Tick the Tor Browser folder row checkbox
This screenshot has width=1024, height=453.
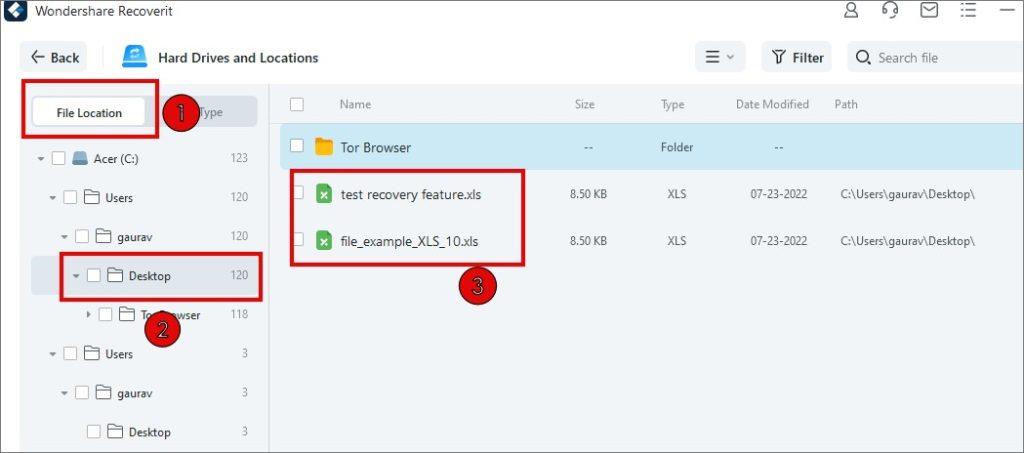(x=297, y=146)
